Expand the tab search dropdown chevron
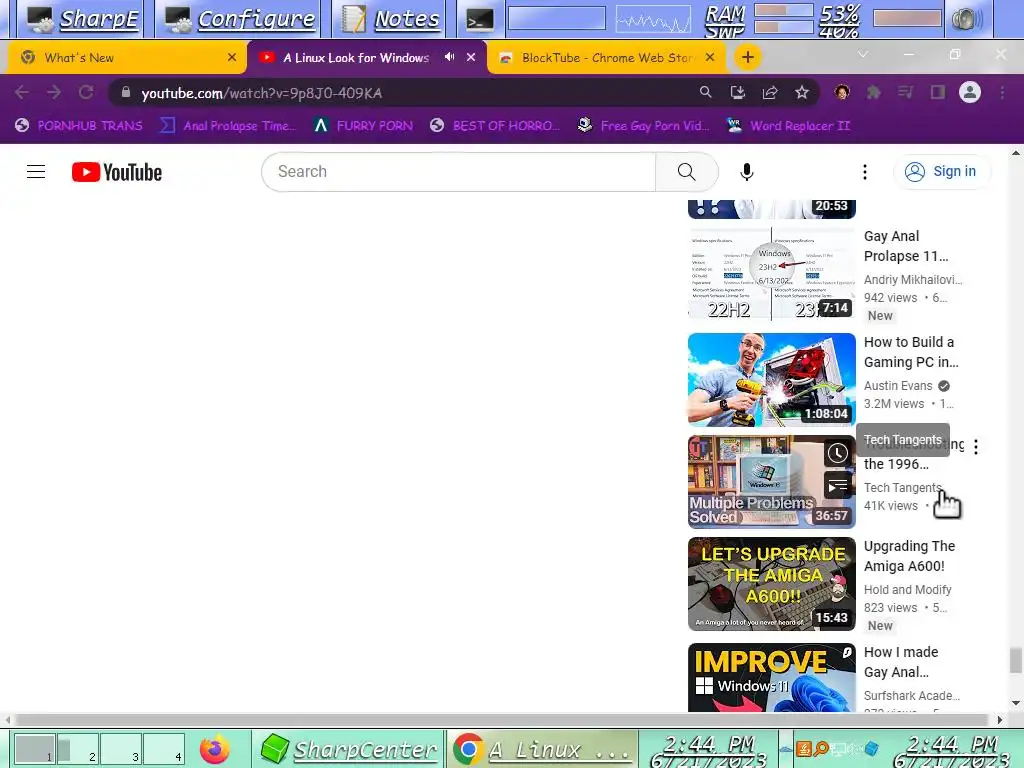 pyautogui.click(x=863, y=54)
